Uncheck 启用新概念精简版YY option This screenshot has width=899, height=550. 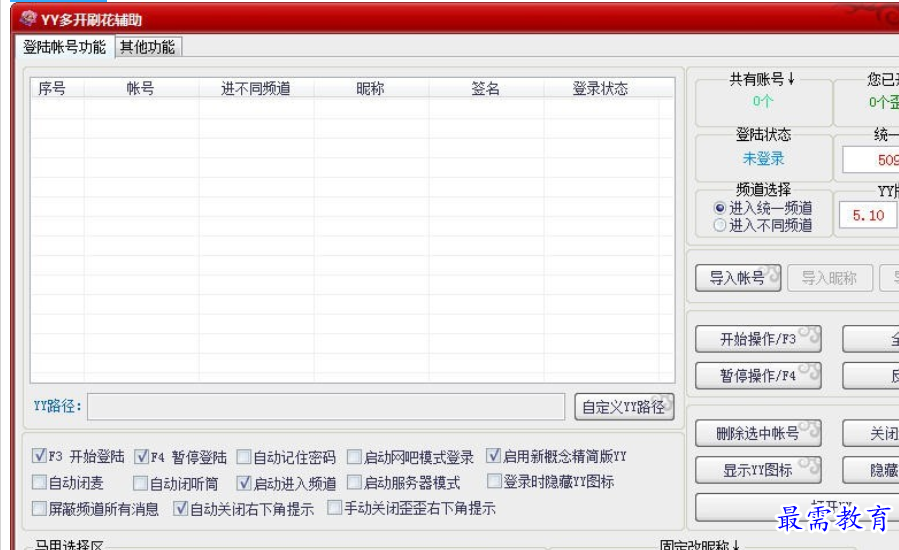pos(493,455)
